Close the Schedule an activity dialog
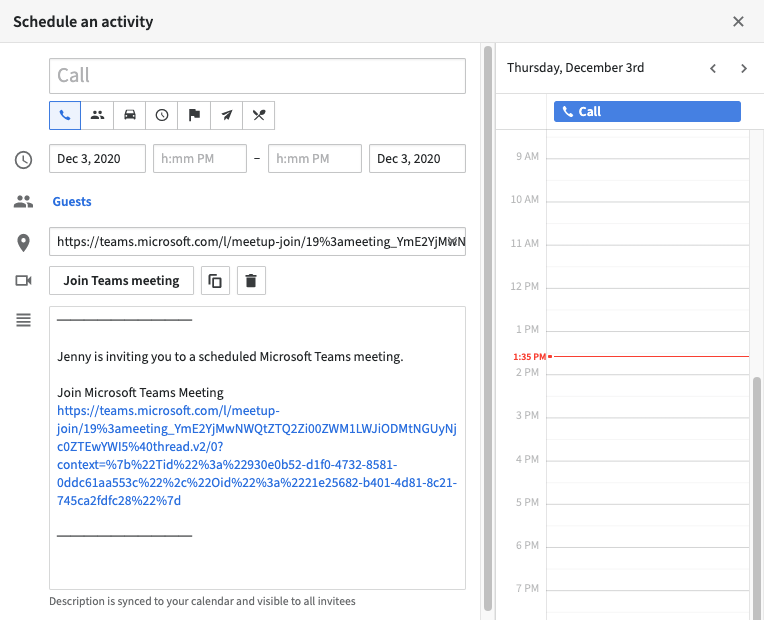 pyautogui.click(x=738, y=21)
